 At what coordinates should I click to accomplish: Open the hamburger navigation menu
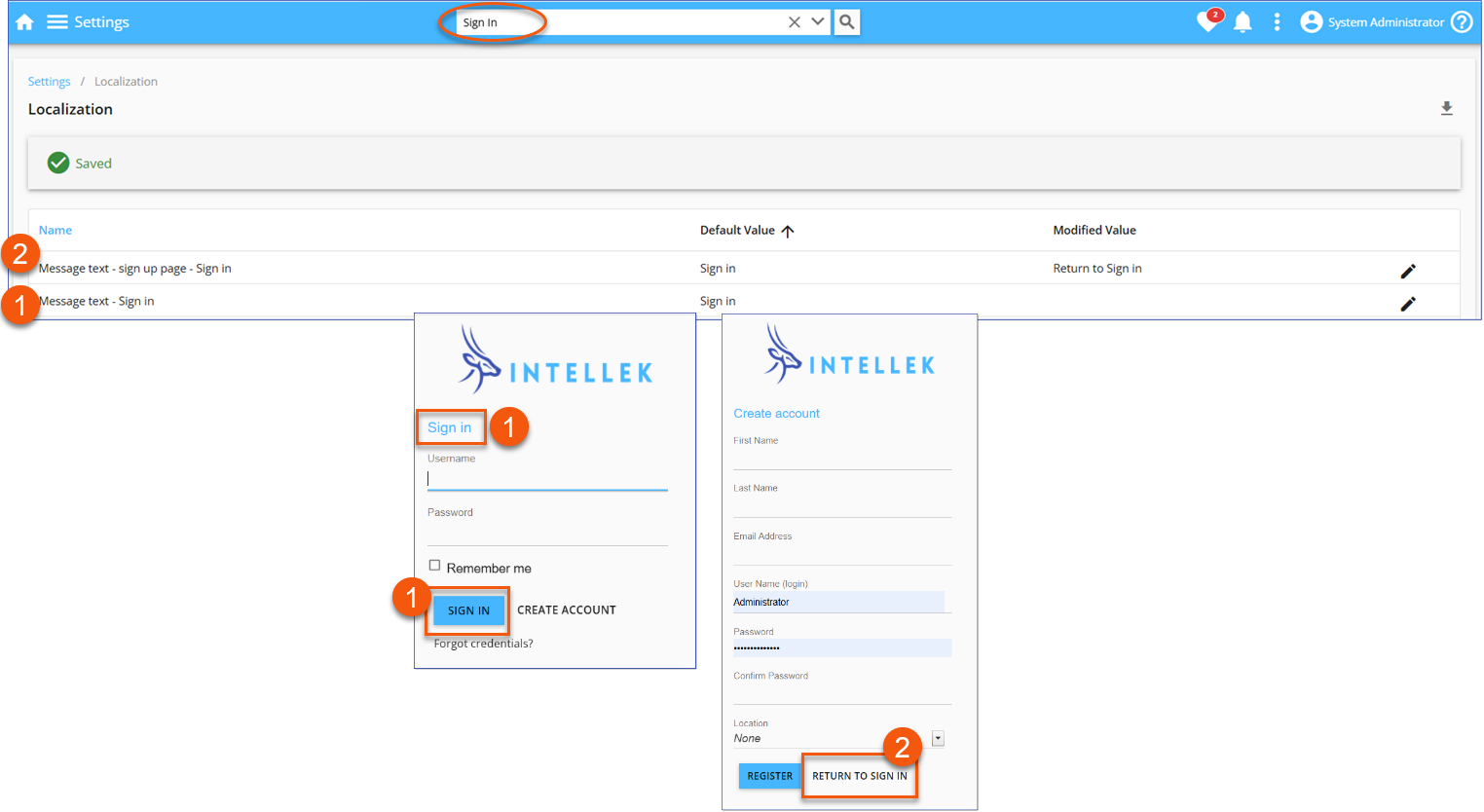[57, 22]
